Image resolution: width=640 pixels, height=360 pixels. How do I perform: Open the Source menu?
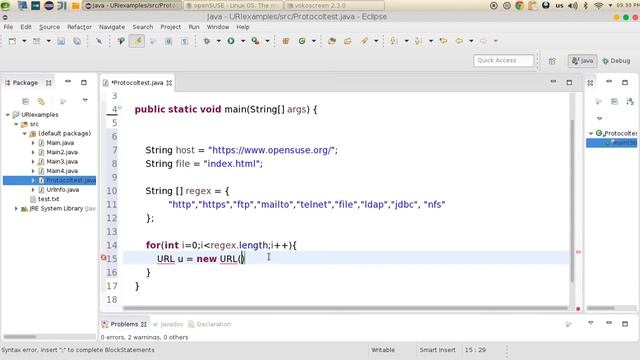[x=49, y=27]
